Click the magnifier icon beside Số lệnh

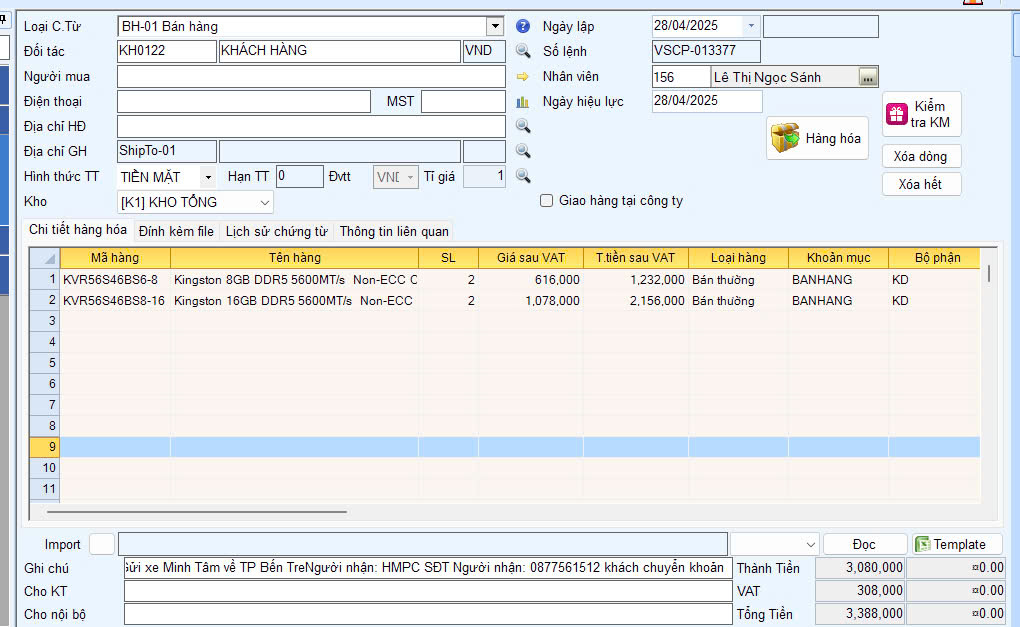[x=522, y=51]
